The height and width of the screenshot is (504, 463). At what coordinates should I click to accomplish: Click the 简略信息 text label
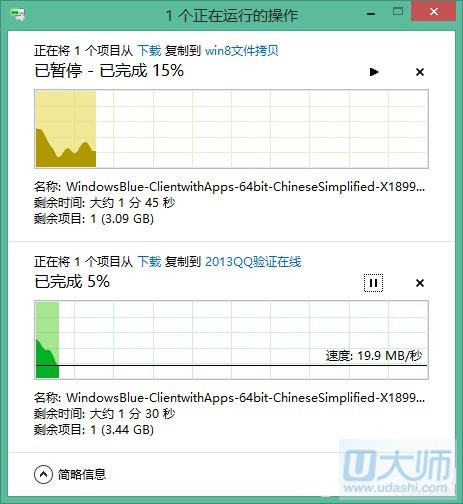pyautogui.click(x=82, y=474)
